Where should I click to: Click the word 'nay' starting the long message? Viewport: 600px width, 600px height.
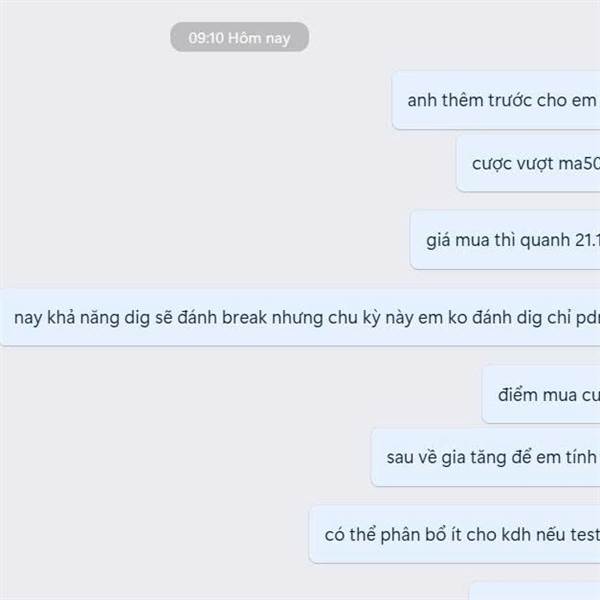[28, 318]
